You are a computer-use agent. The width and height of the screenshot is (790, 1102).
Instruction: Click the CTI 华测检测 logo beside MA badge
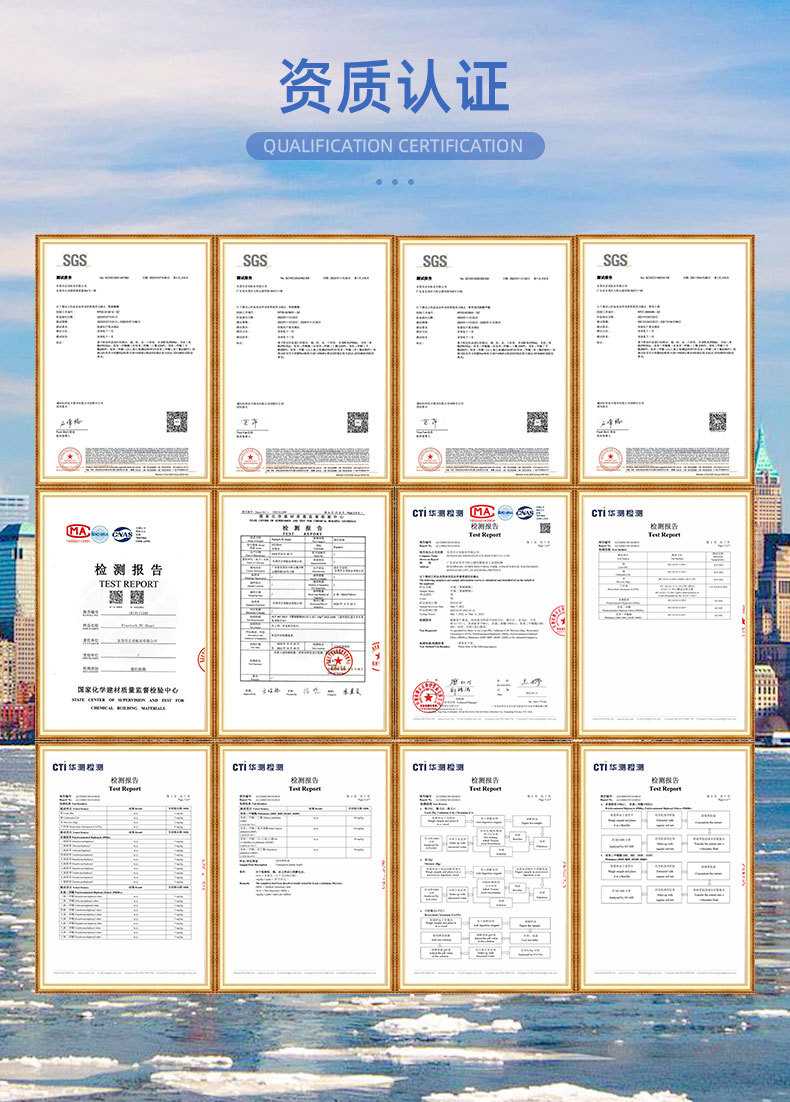click(438, 513)
